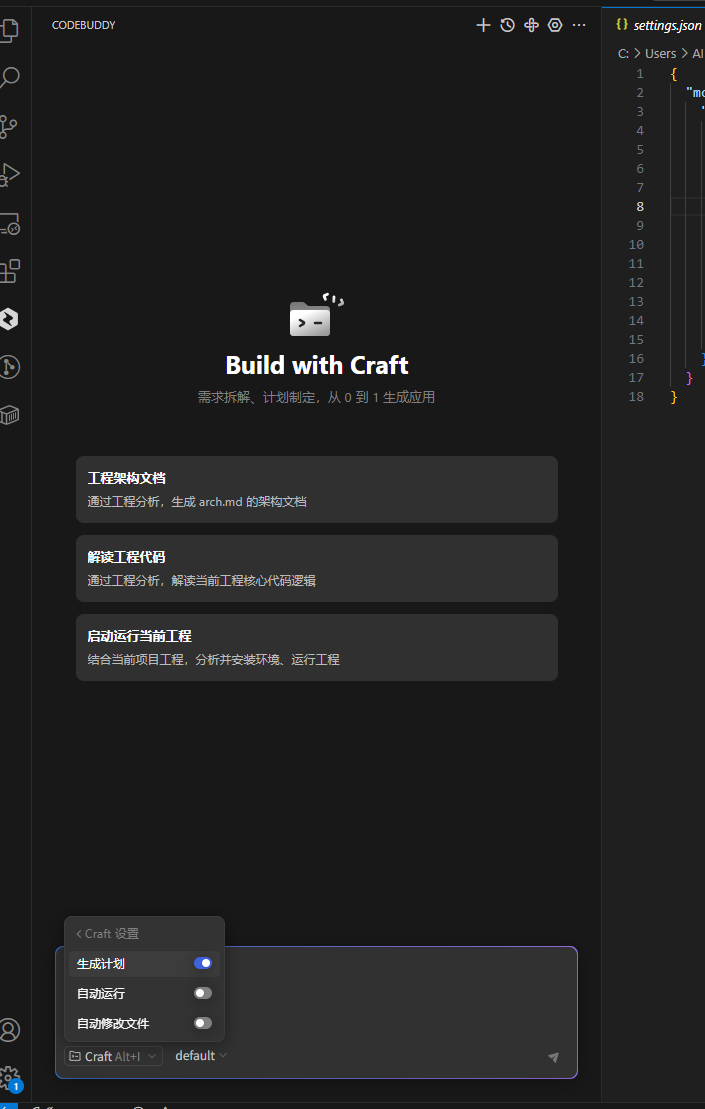Open the more actions ellipsis menu
Viewport: 705px width, 1109px height.
pos(579,25)
